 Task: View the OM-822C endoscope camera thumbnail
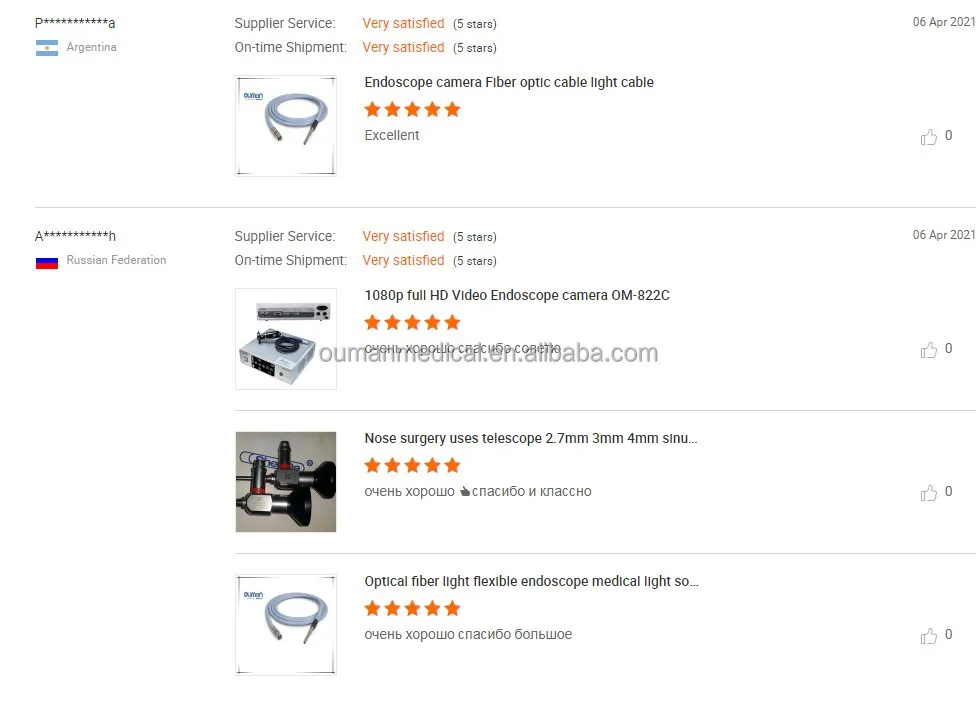[x=286, y=339]
